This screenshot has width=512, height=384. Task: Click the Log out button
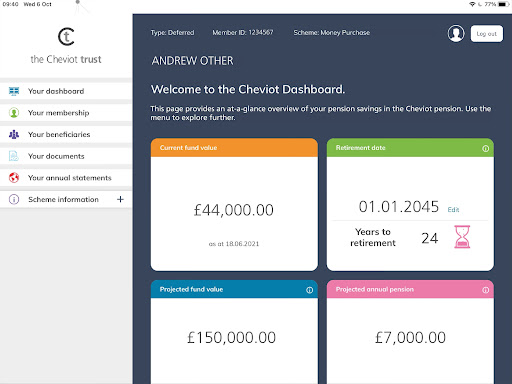pyautogui.click(x=487, y=34)
